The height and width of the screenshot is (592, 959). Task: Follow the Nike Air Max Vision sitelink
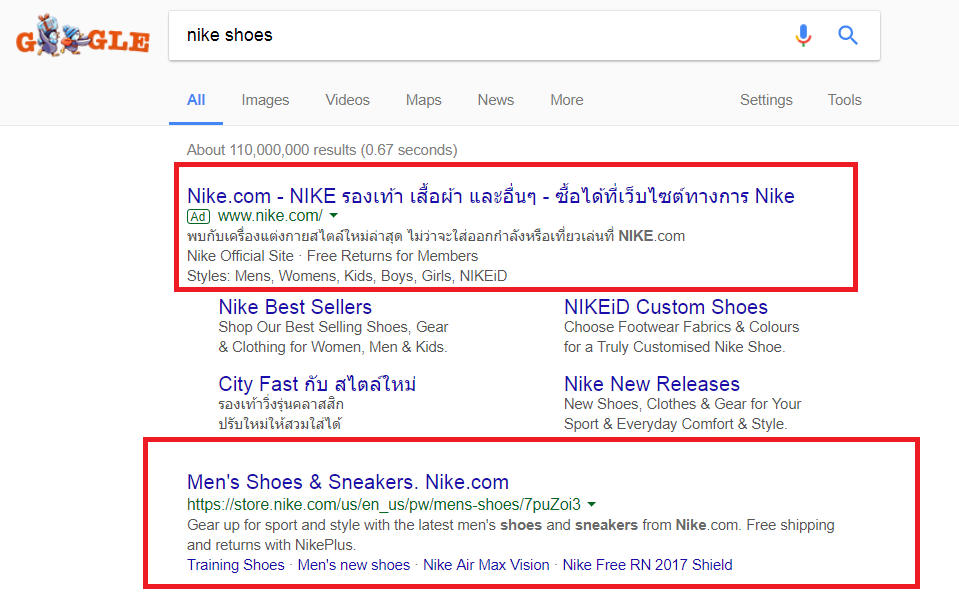pyautogui.click(x=486, y=565)
